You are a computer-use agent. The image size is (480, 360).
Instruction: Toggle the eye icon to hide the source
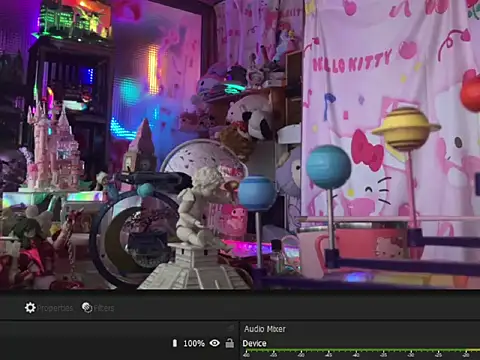(x=215, y=343)
